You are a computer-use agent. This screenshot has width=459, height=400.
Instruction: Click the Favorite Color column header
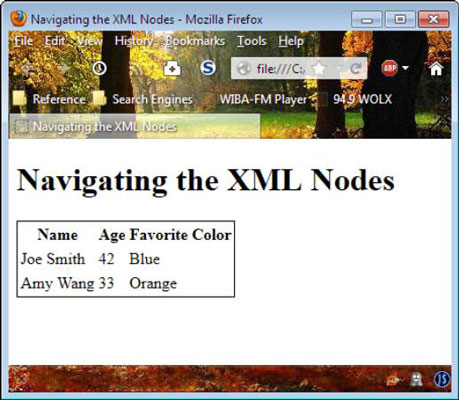[x=180, y=235]
